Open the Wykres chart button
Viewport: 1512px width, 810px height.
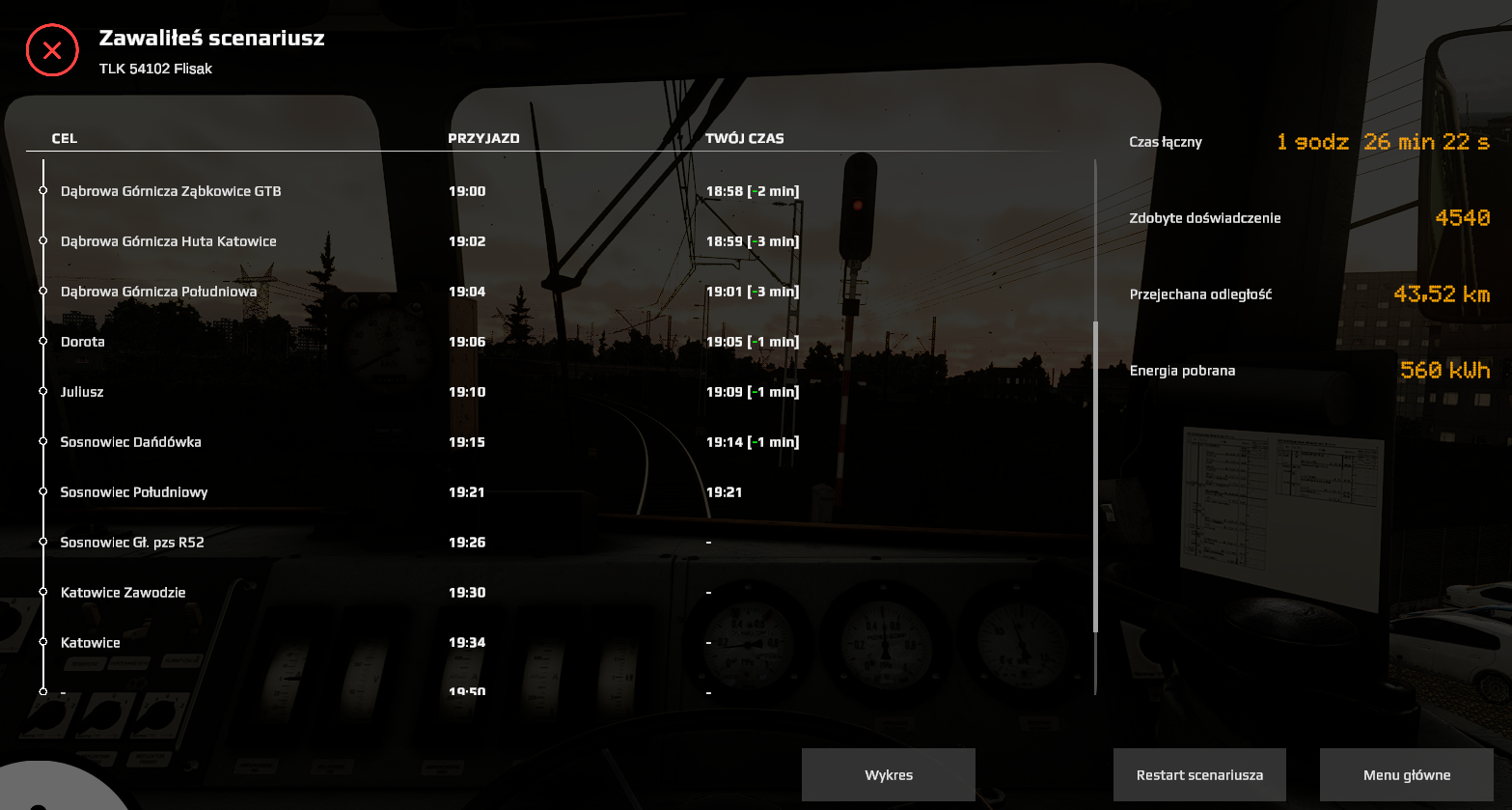(x=889, y=774)
